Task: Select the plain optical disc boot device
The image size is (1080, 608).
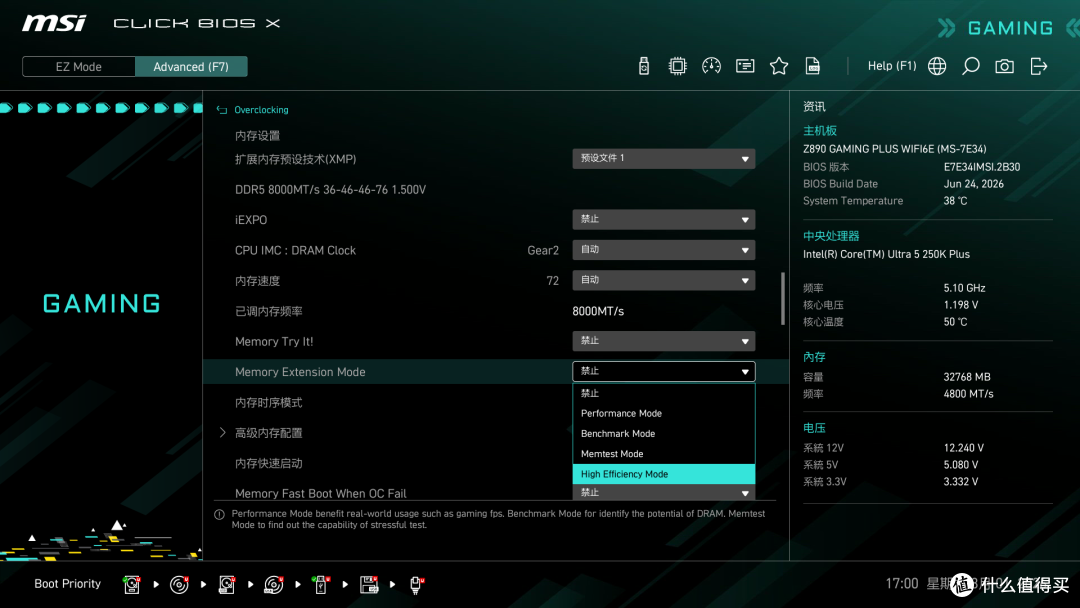Action: pos(179,585)
